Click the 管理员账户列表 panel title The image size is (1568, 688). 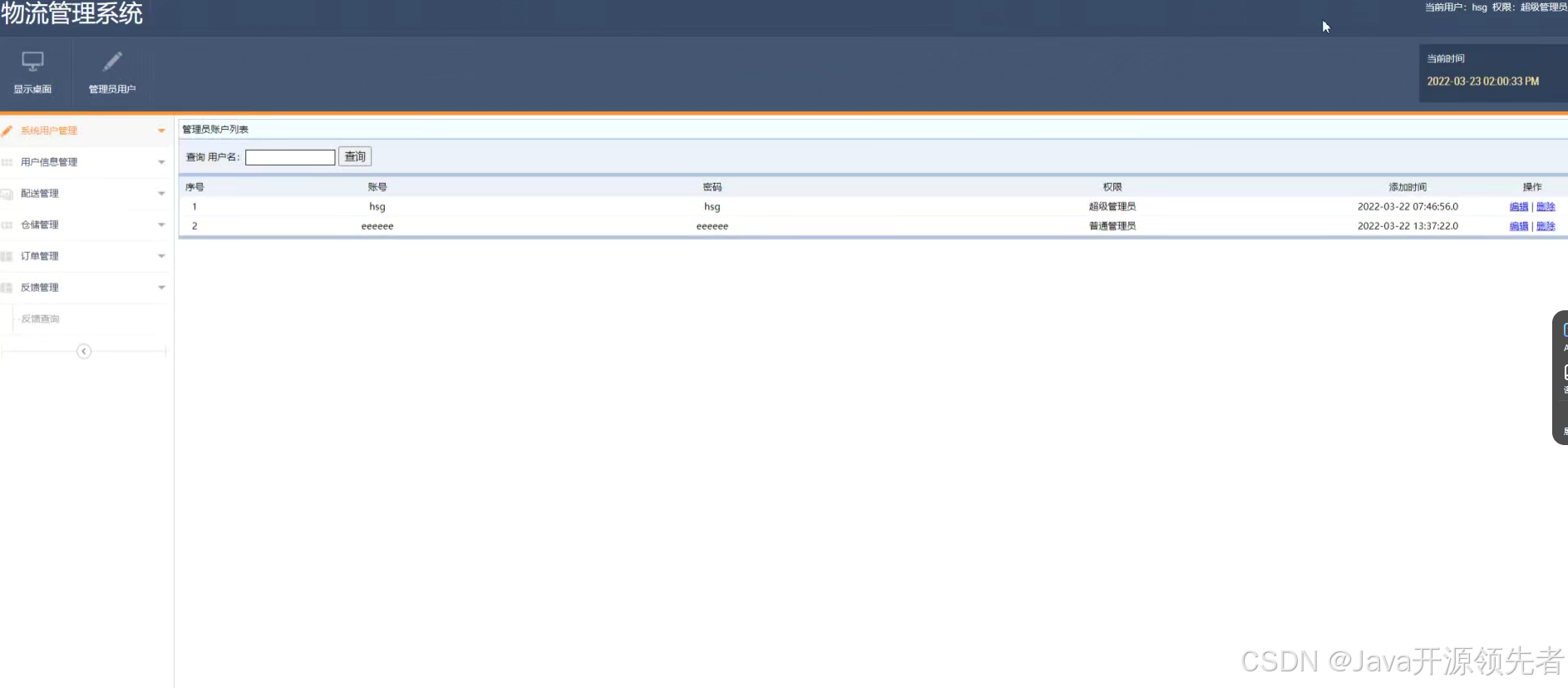point(215,129)
